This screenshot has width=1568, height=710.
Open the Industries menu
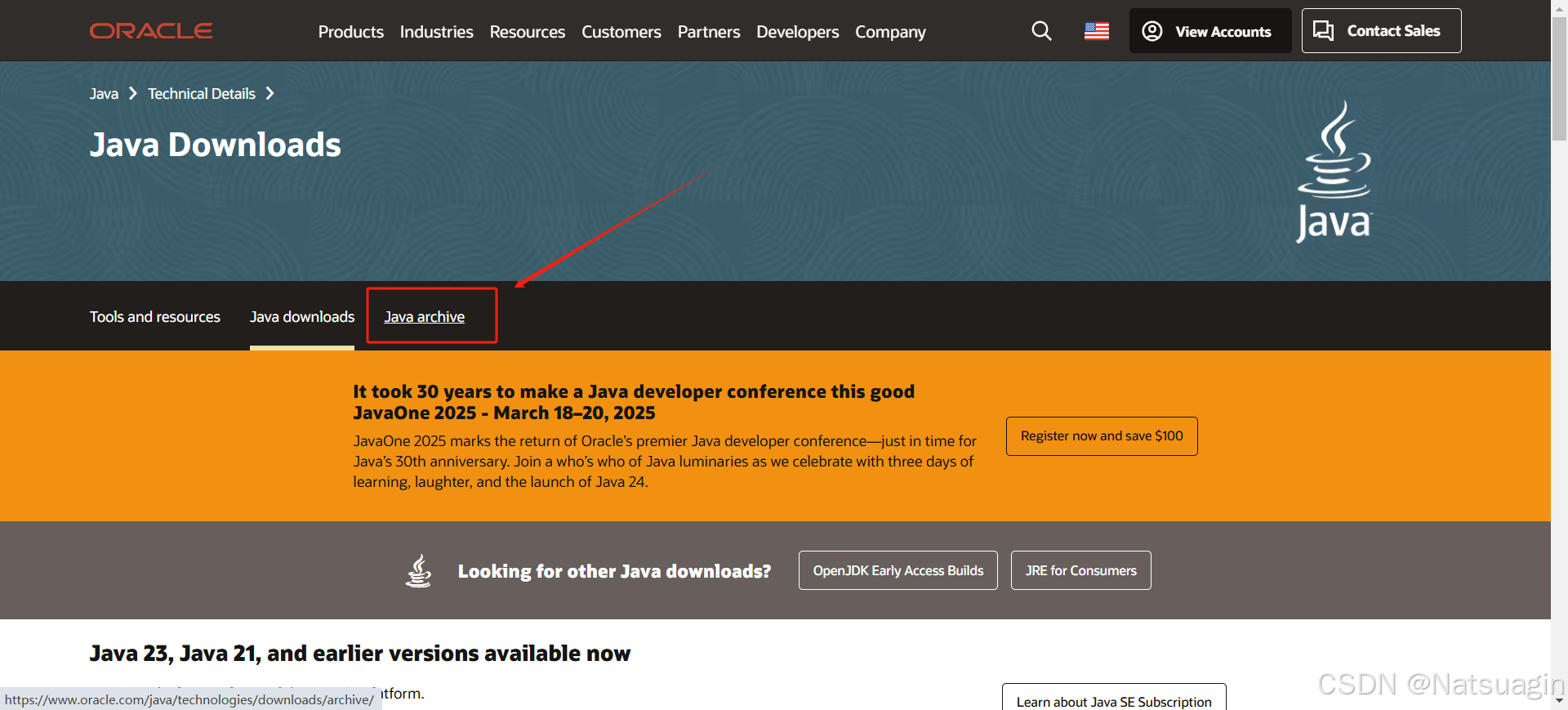[x=437, y=32]
